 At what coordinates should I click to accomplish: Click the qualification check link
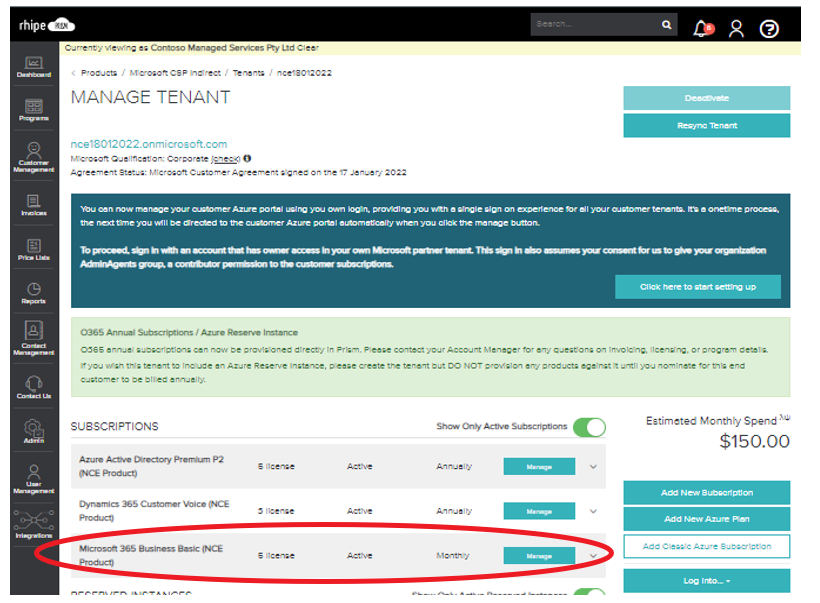tap(225, 158)
